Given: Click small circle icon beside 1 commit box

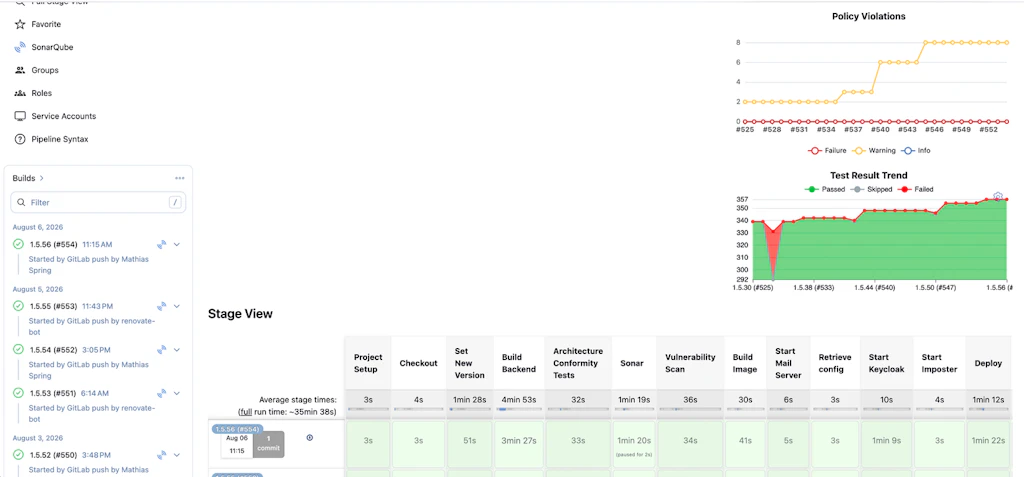Looking at the screenshot, I should tap(310, 438).
